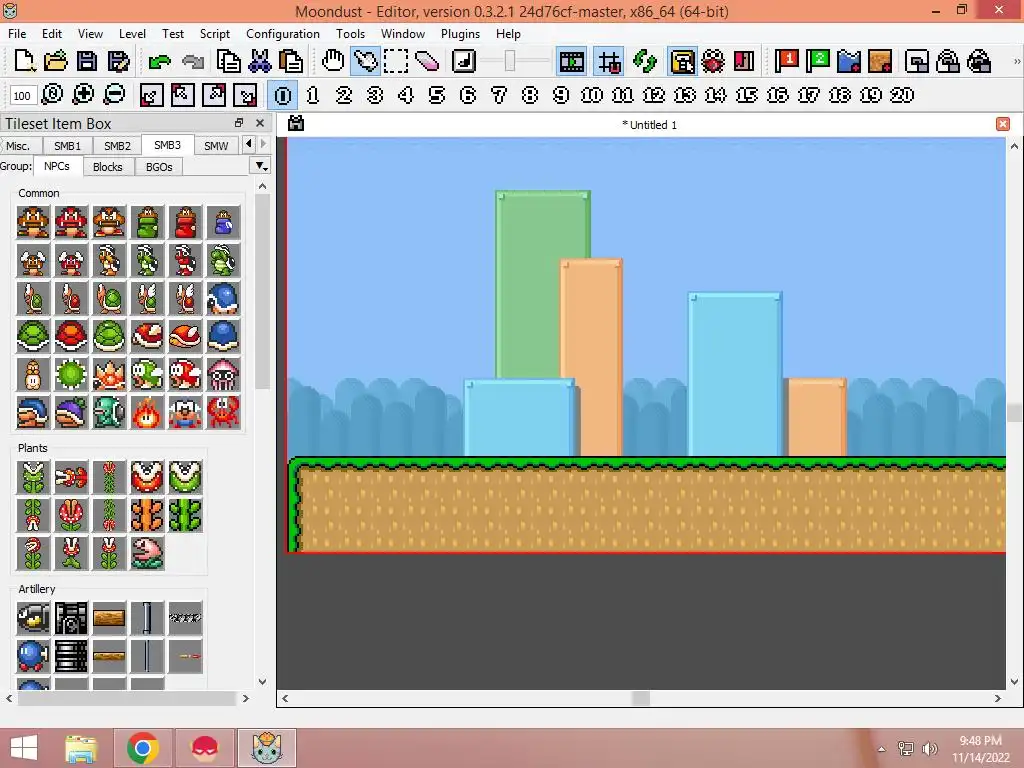Toggle grid snapping
Screen dimensions: 1024x768
tap(609, 61)
